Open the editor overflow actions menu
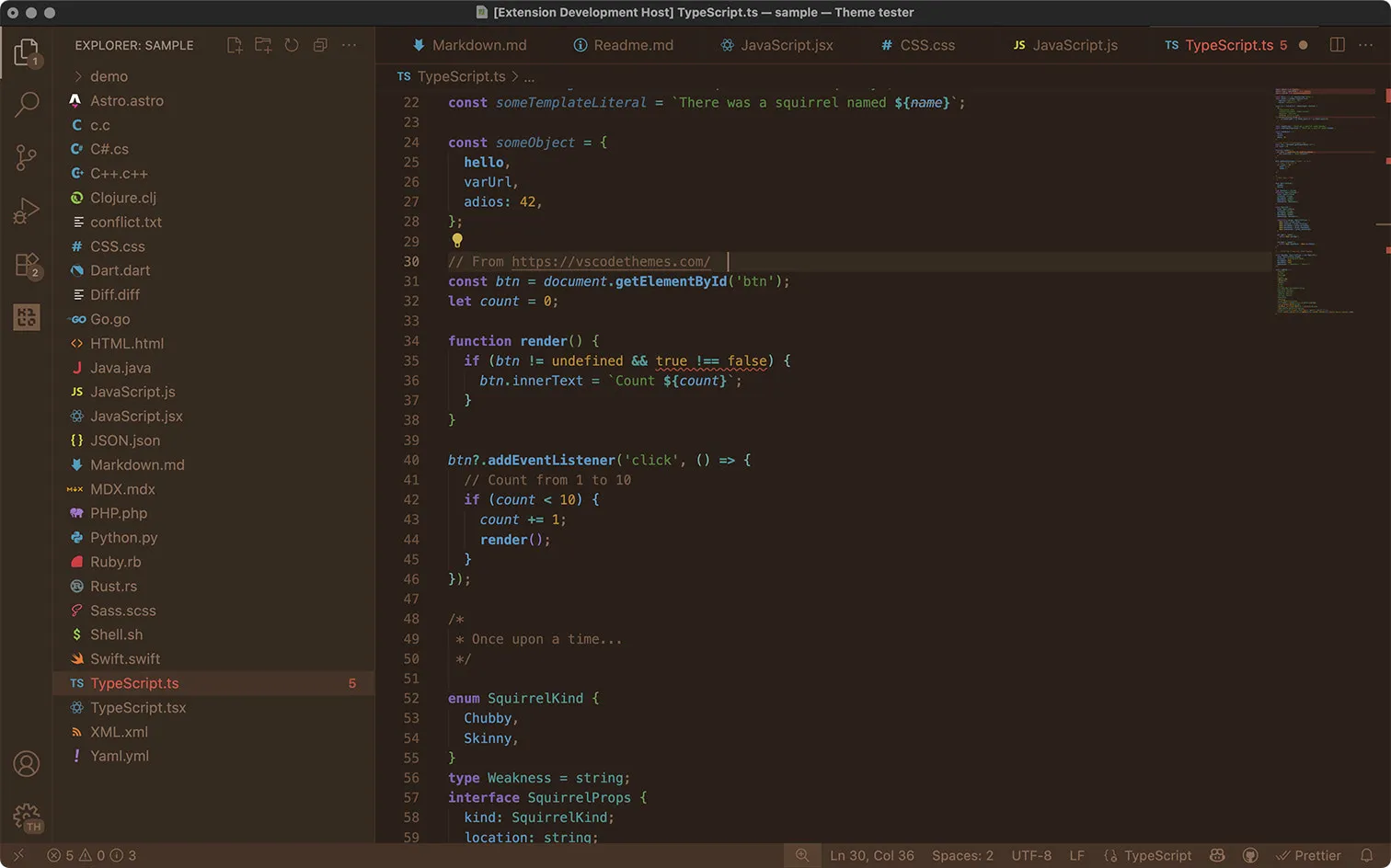1391x868 pixels. (x=1365, y=44)
